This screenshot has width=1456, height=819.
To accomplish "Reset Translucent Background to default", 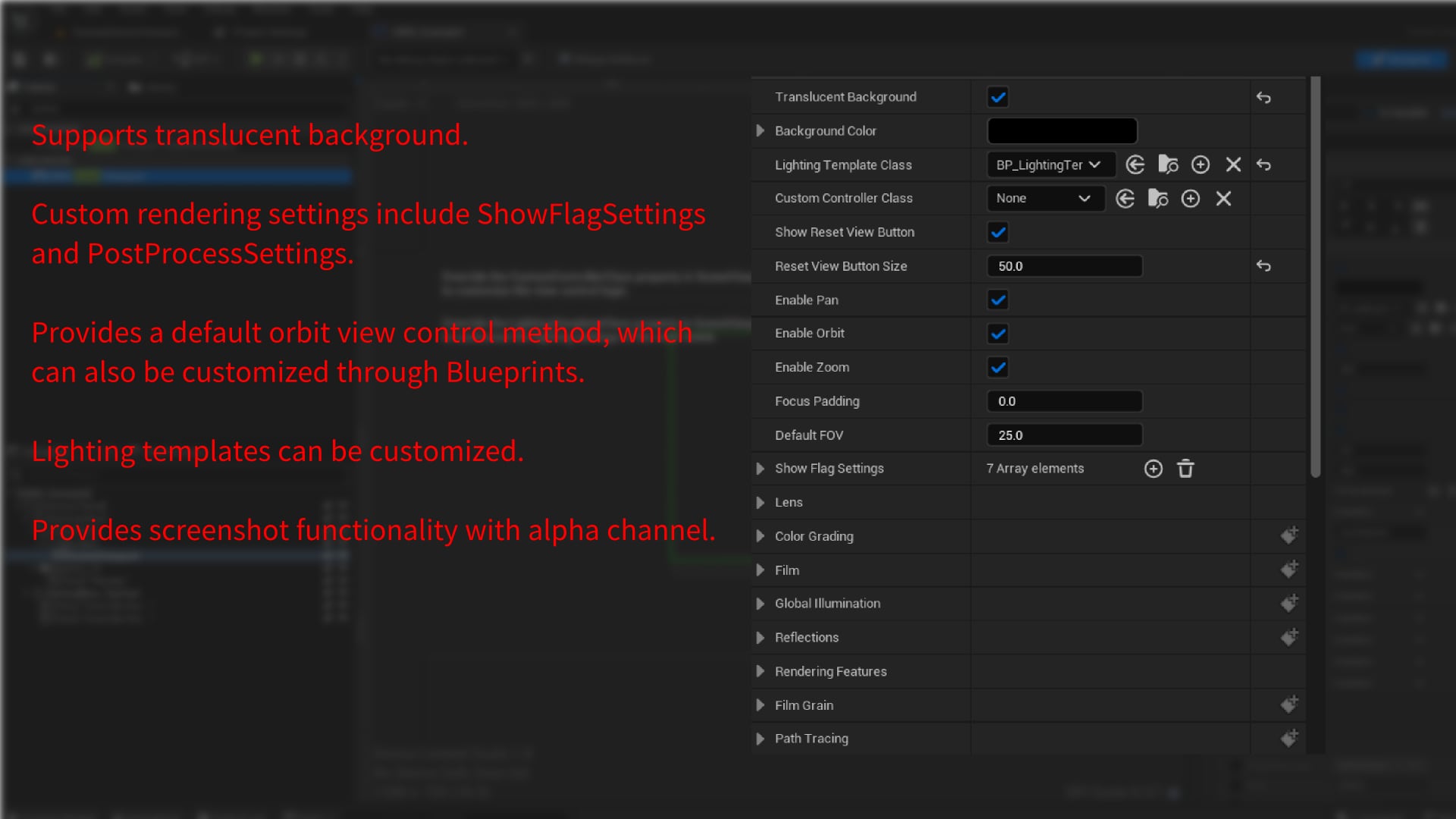I will point(1263,97).
